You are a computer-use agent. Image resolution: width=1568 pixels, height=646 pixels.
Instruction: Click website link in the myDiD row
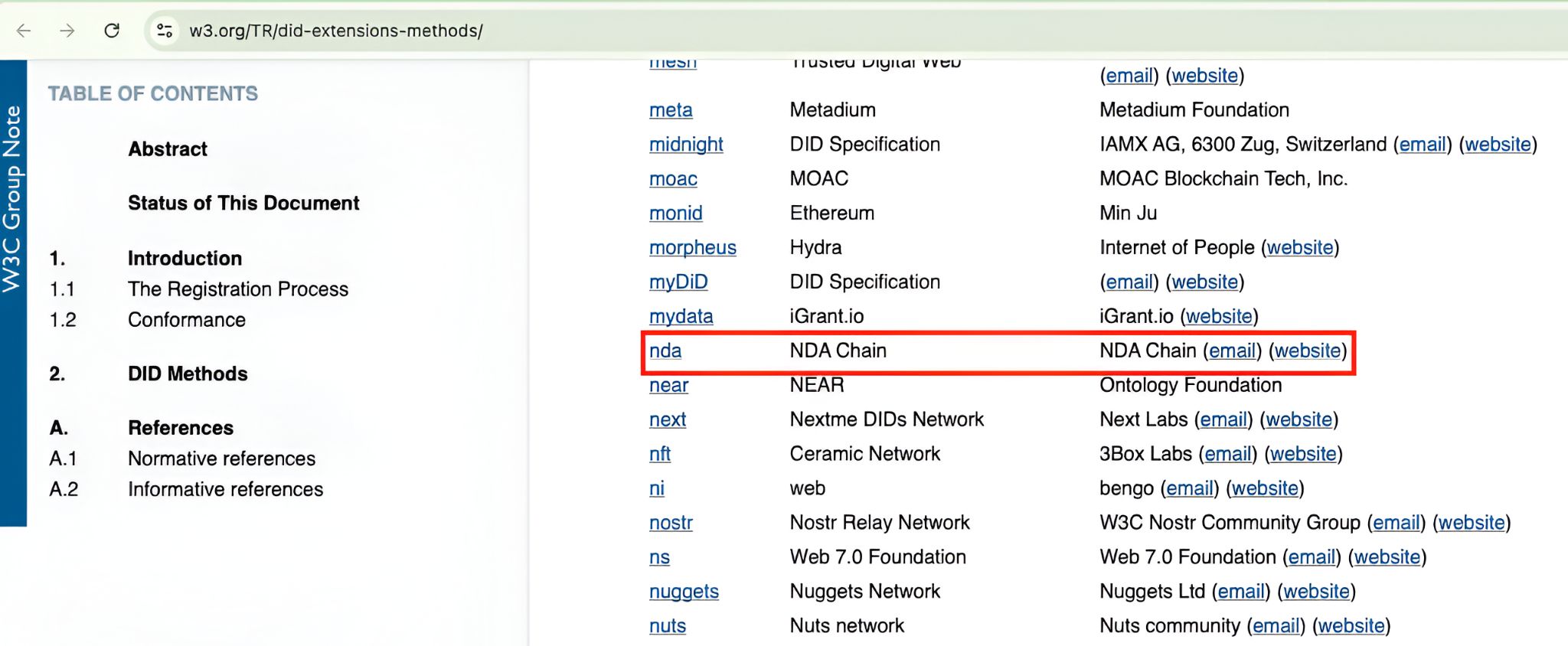coord(1205,282)
